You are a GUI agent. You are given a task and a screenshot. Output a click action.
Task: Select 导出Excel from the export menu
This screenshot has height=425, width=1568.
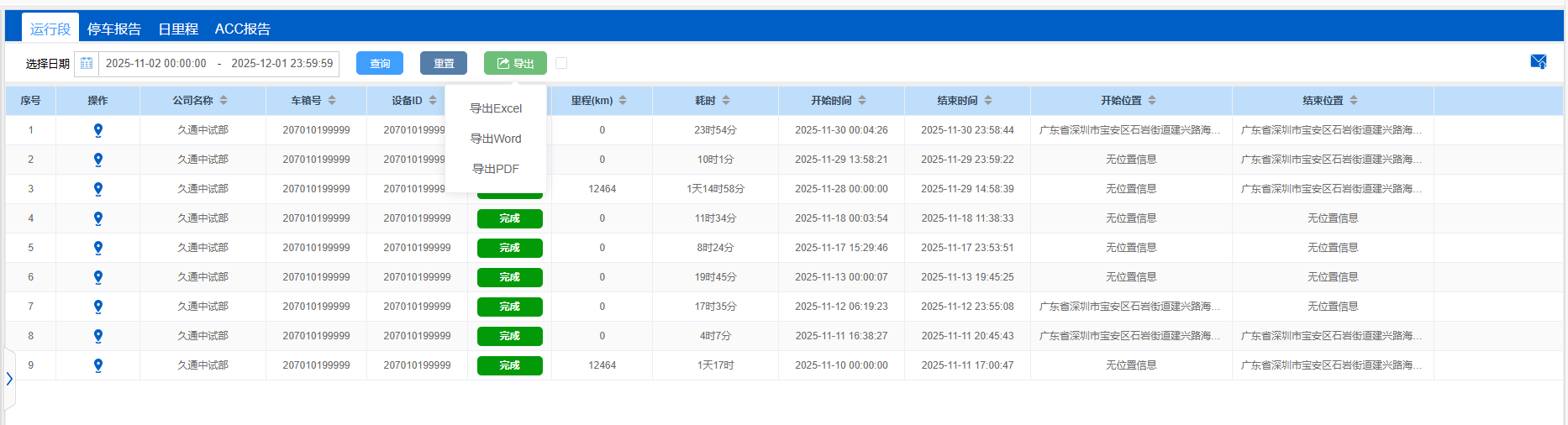(496, 108)
